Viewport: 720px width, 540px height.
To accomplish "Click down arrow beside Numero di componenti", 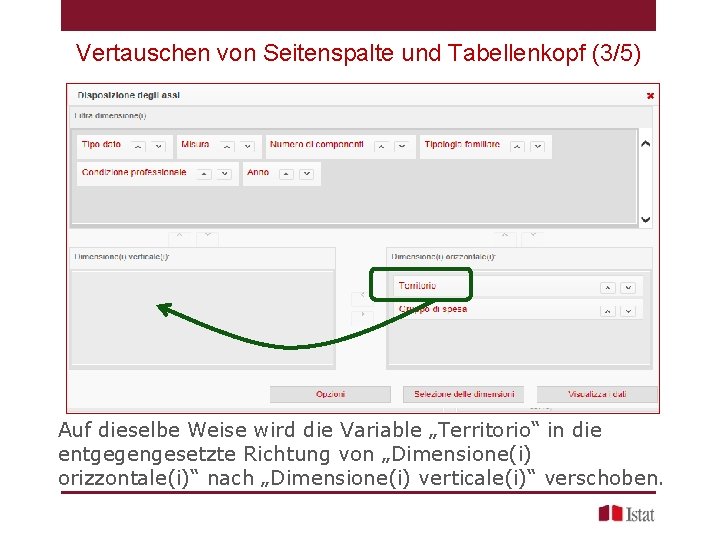I will pos(402,146).
